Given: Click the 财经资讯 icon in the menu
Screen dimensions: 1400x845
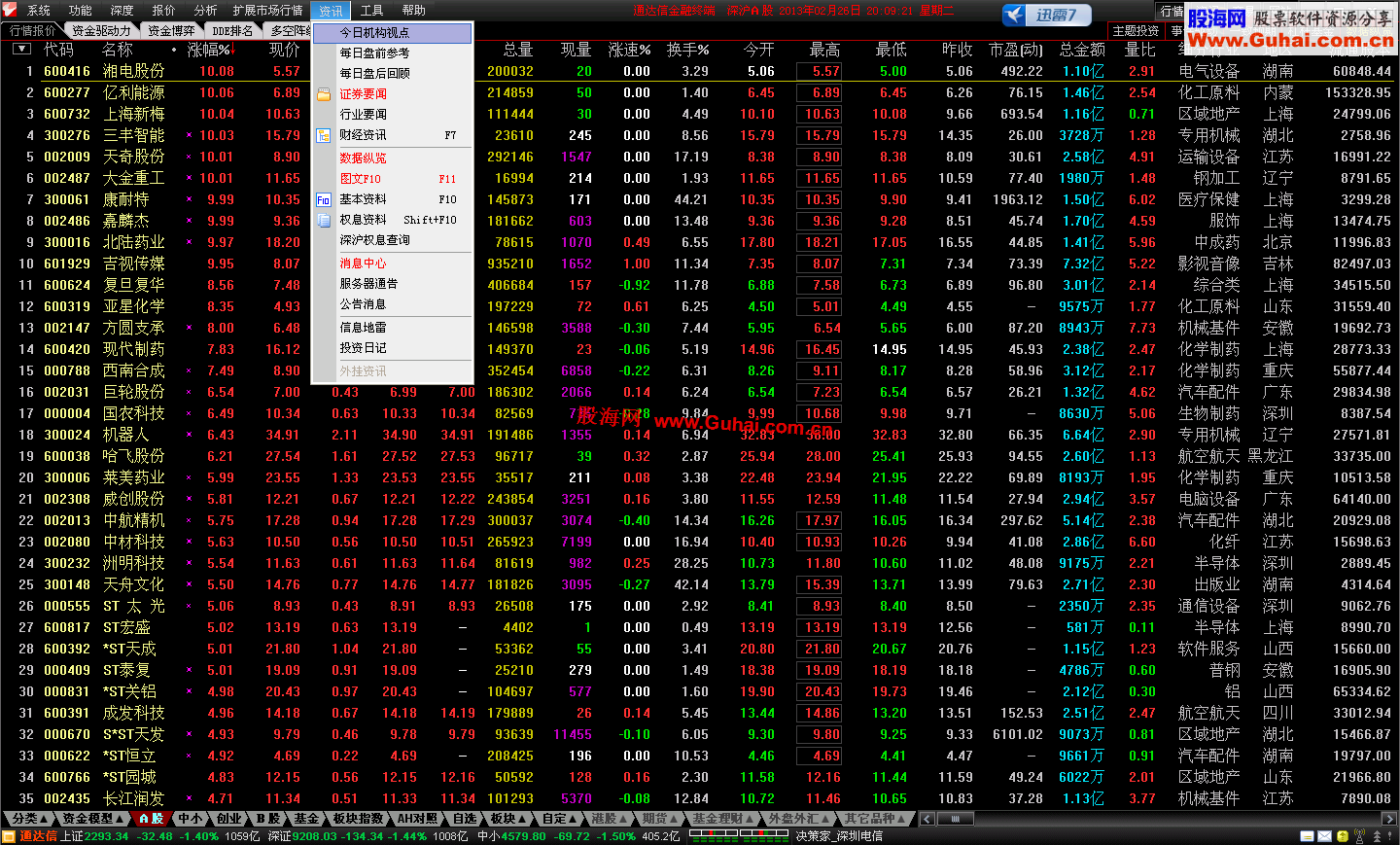Looking at the screenshot, I should (324, 136).
